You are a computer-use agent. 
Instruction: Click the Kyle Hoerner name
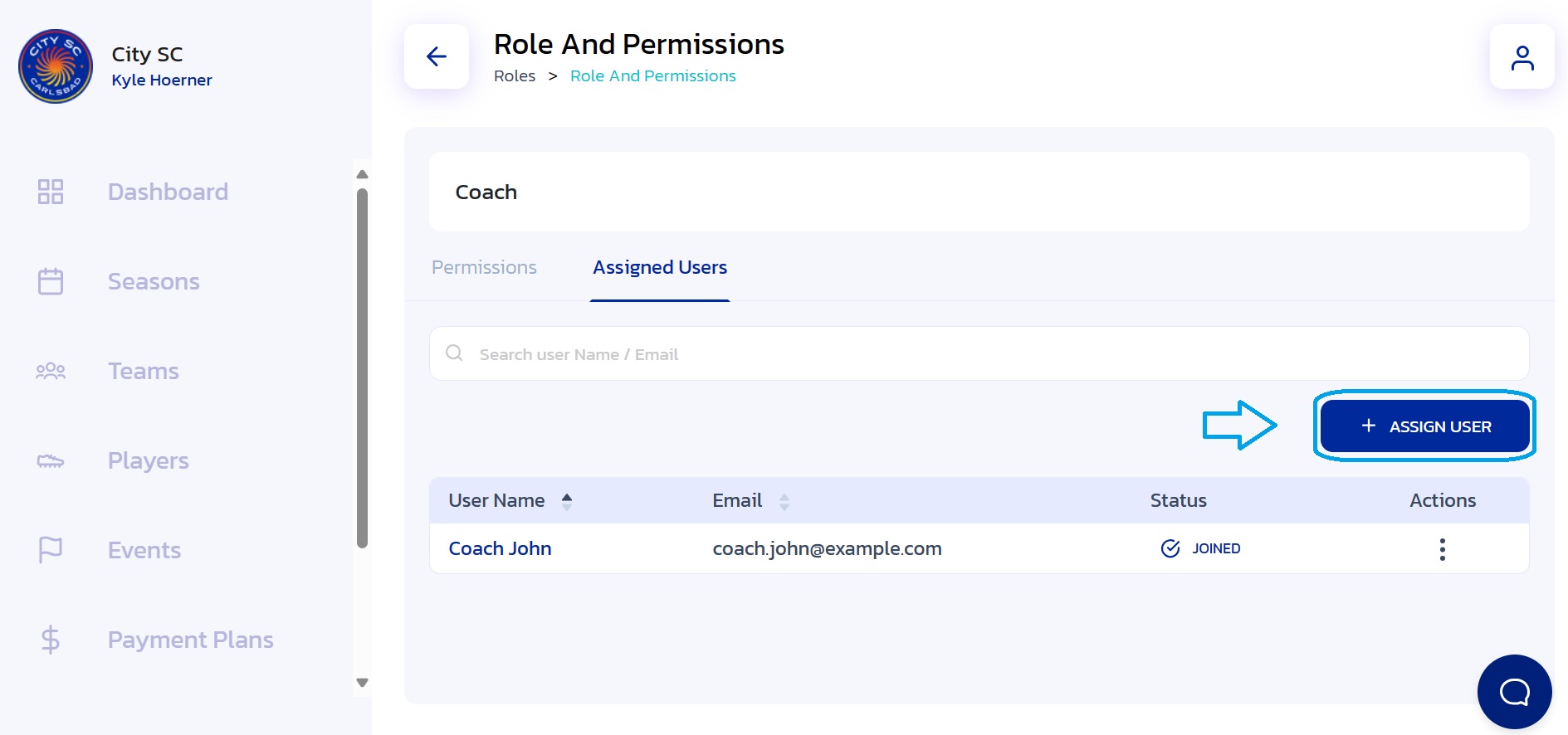(162, 80)
